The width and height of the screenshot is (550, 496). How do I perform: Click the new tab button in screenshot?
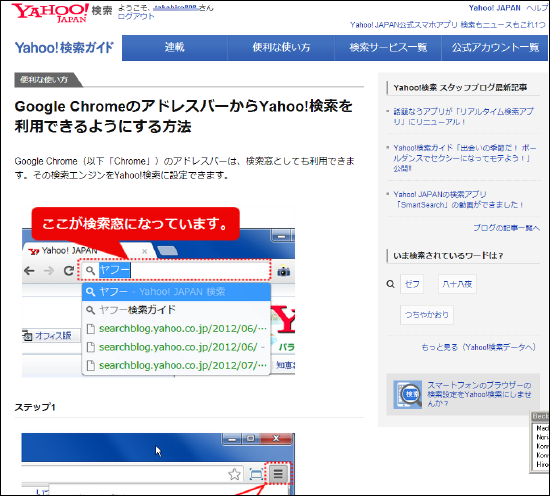coord(167,250)
